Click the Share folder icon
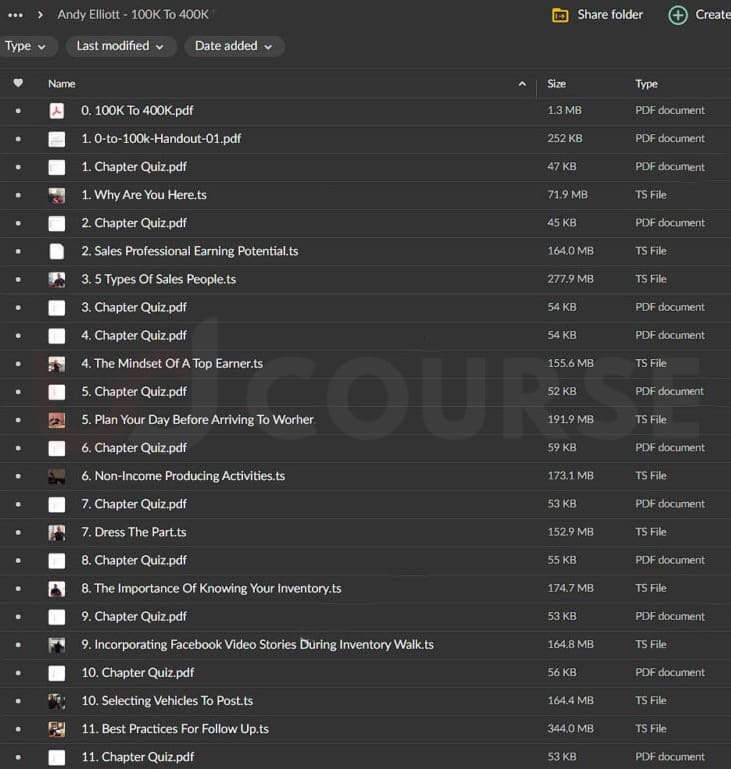The width and height of the screenshot is (731, 769). click(560, 15)
